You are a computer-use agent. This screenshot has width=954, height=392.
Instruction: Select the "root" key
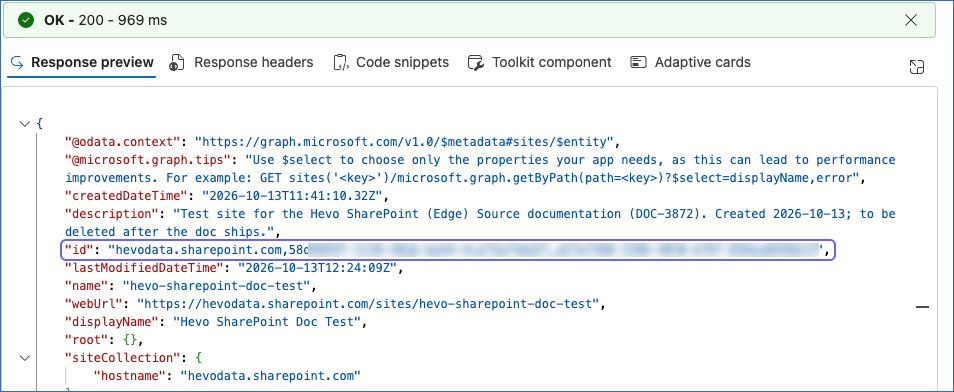(87, 340)
